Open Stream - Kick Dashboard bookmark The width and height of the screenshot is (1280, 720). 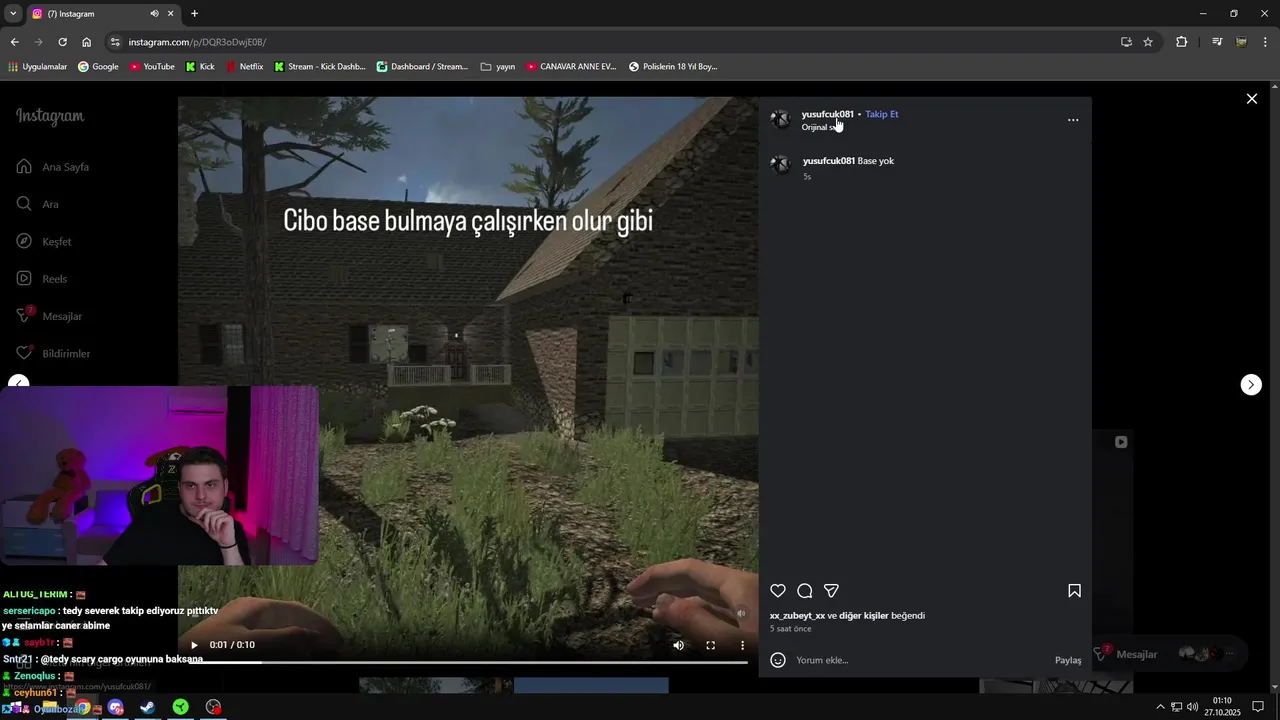(x=319, y=67)
